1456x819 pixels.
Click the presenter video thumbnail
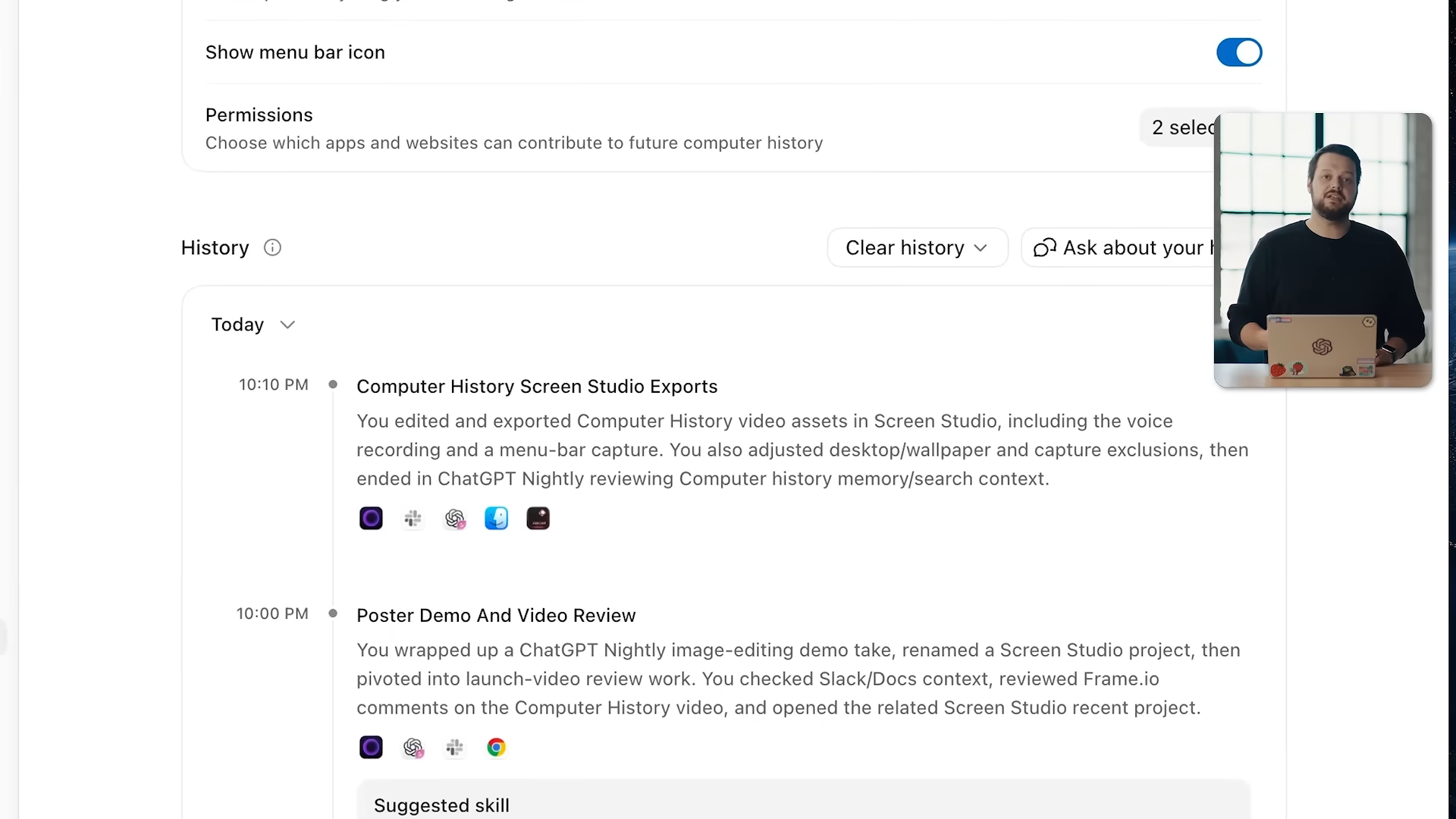click(1323, 250)
